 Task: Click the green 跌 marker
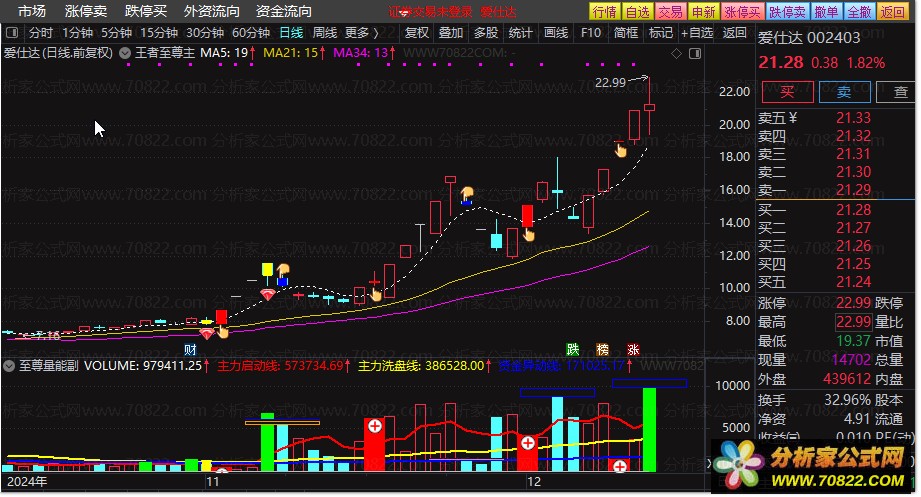point(573,350)
